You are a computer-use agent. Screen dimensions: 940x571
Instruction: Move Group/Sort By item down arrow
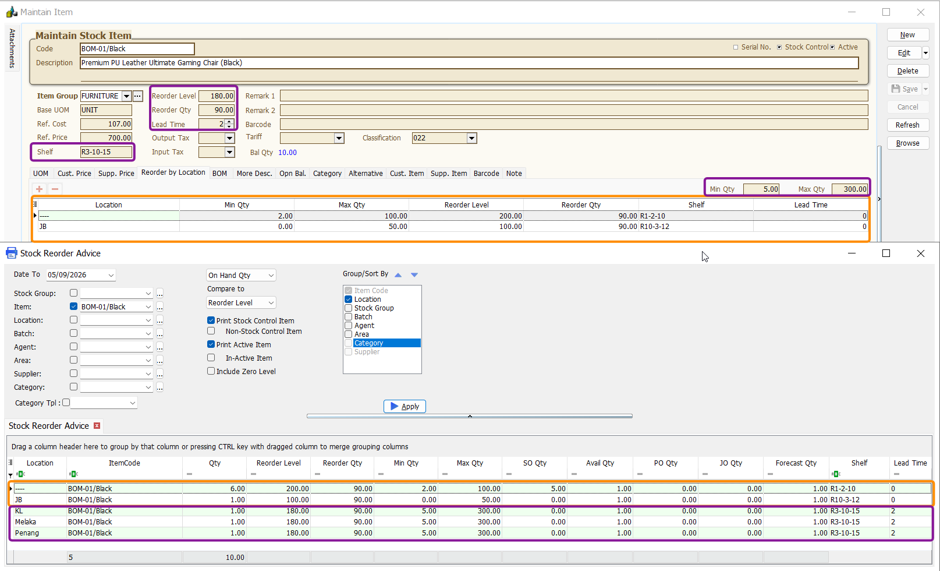[x=414, y=275]
